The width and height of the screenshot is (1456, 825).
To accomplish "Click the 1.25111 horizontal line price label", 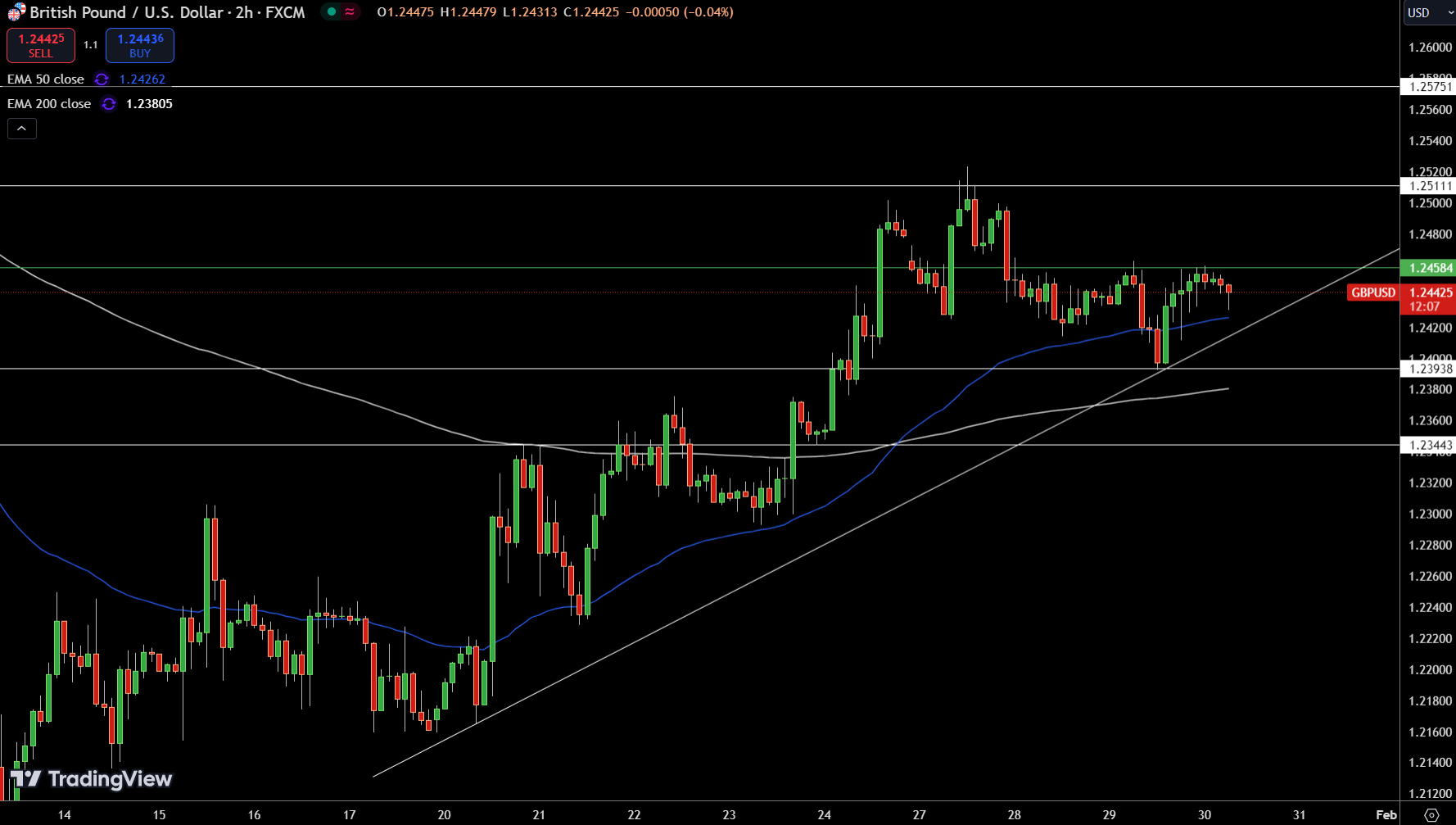I will (x=1429, y=186).
